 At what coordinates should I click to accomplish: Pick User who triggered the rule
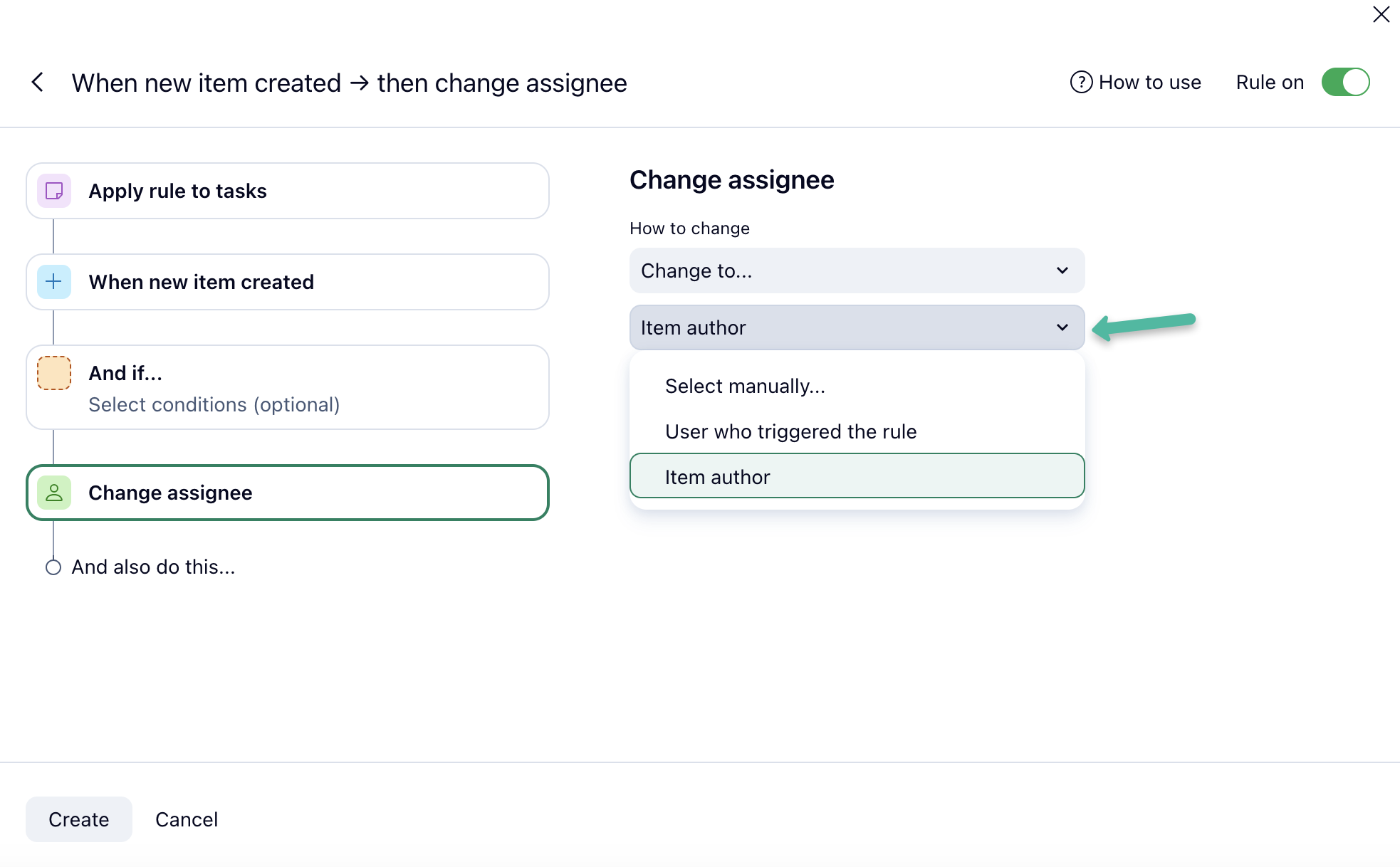pos(790,431)
